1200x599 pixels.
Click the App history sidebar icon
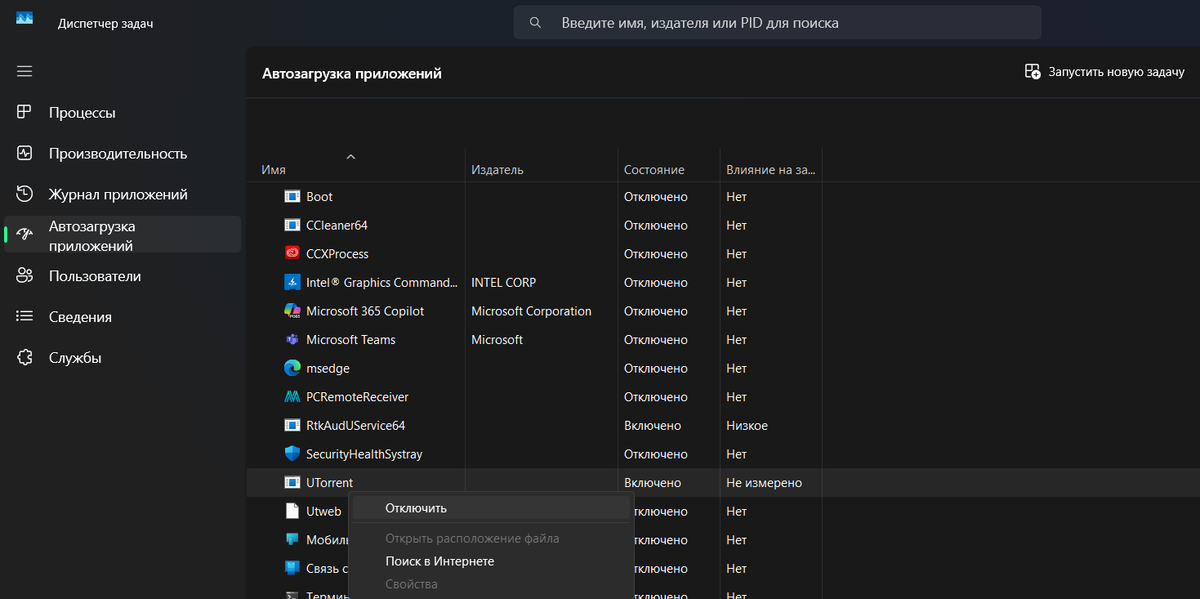[25, 194]
